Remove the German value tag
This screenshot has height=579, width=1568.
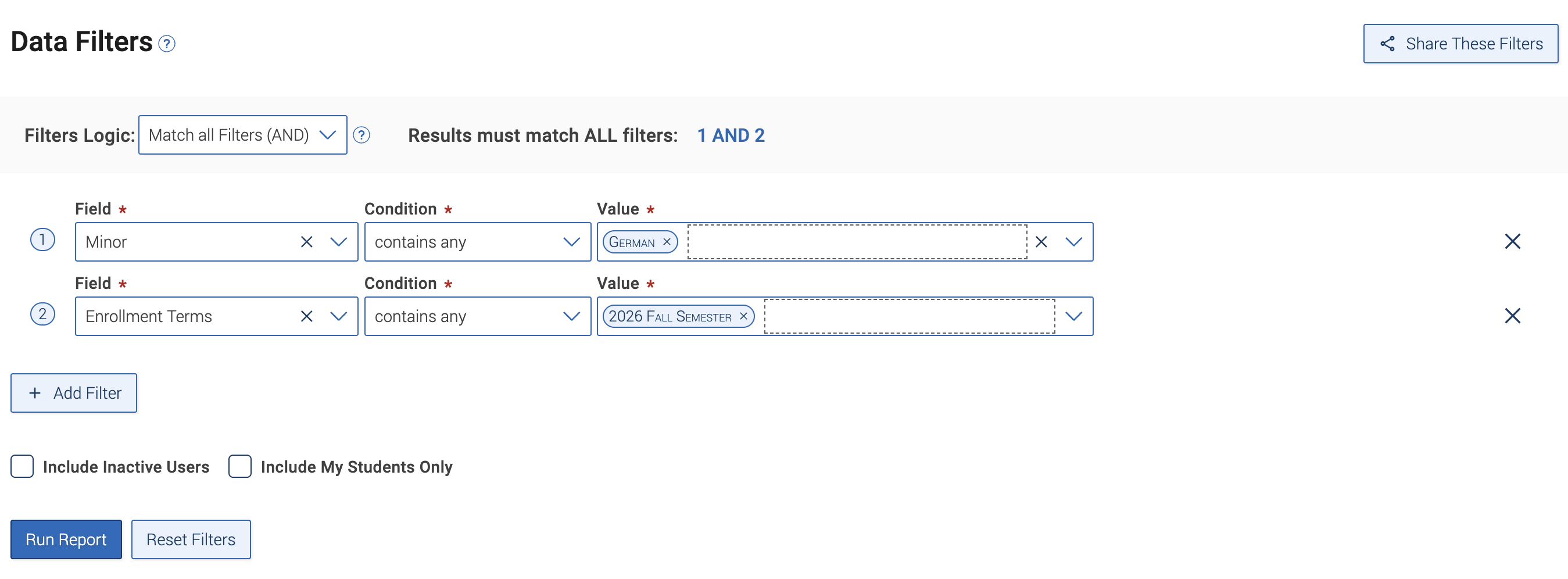667,242
